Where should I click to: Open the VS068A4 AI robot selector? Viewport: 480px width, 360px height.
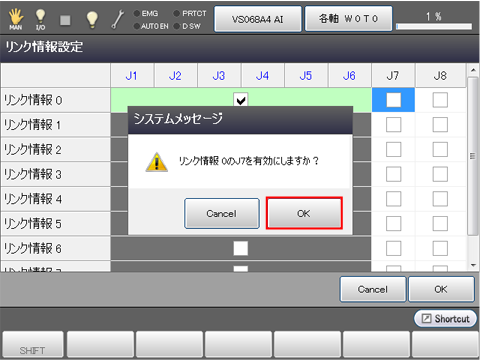coord(258,19)
